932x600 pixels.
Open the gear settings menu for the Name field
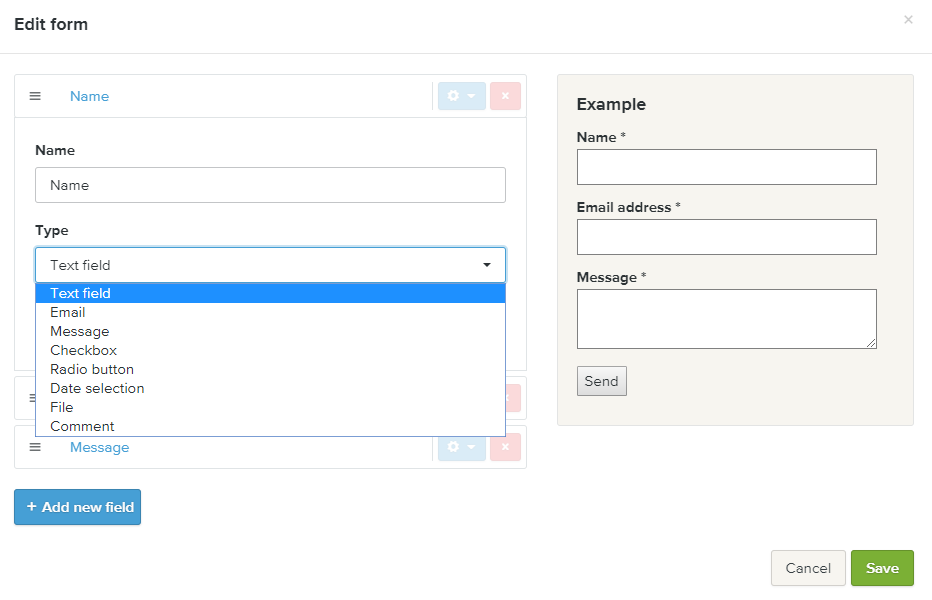[461, 96]
